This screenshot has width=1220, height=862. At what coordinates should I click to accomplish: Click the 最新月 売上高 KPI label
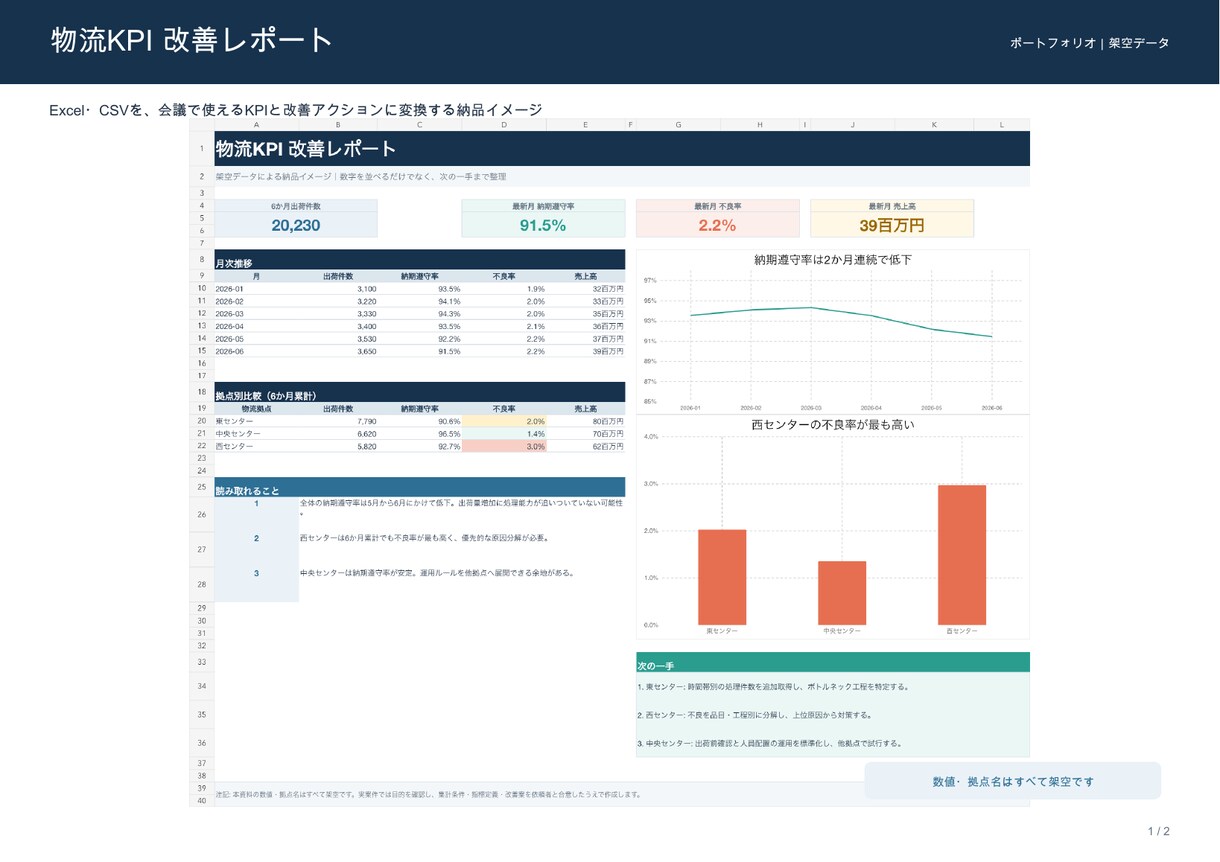(x=892, y=206)
